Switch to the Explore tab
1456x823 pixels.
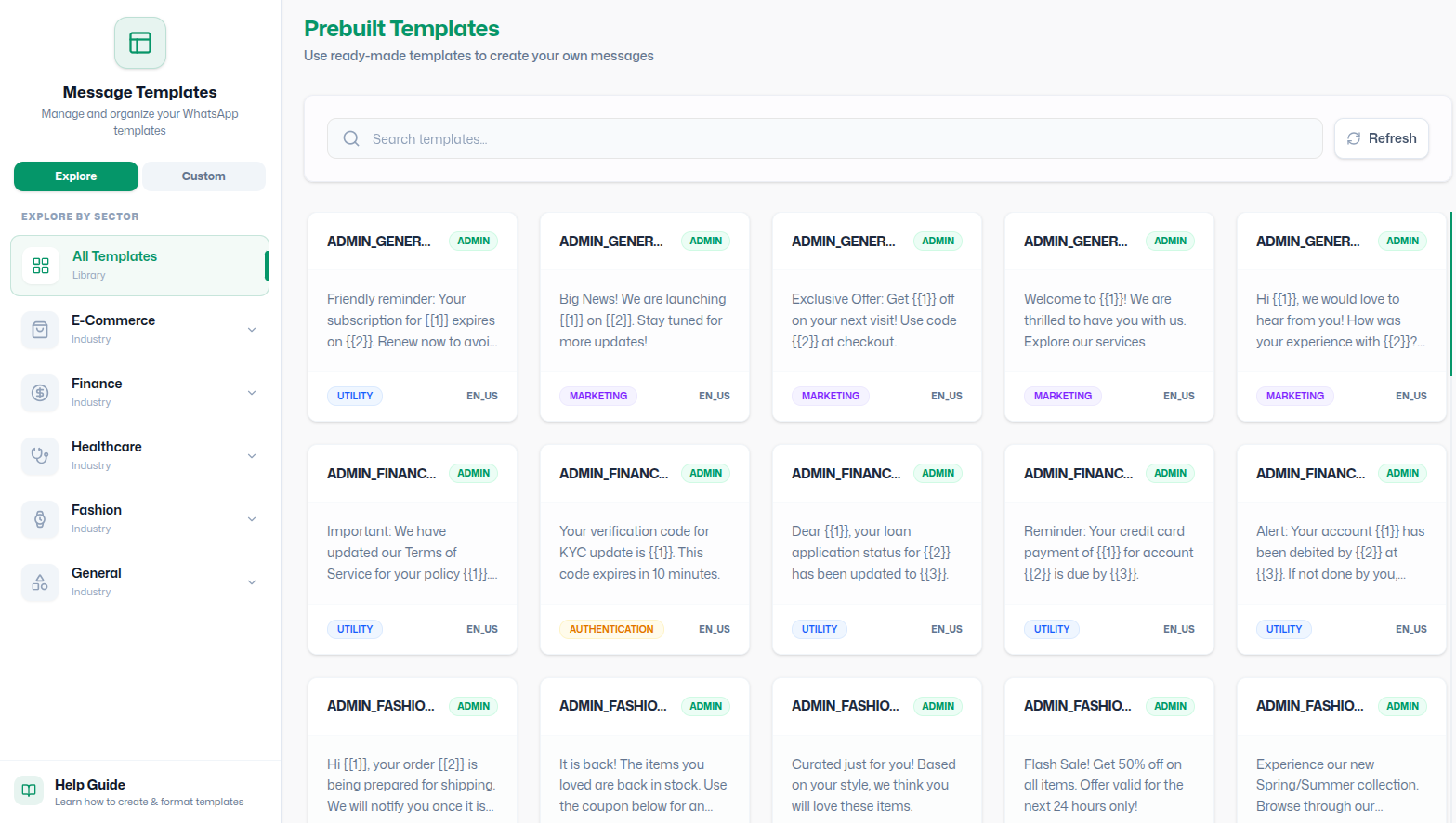coord(76,176)
